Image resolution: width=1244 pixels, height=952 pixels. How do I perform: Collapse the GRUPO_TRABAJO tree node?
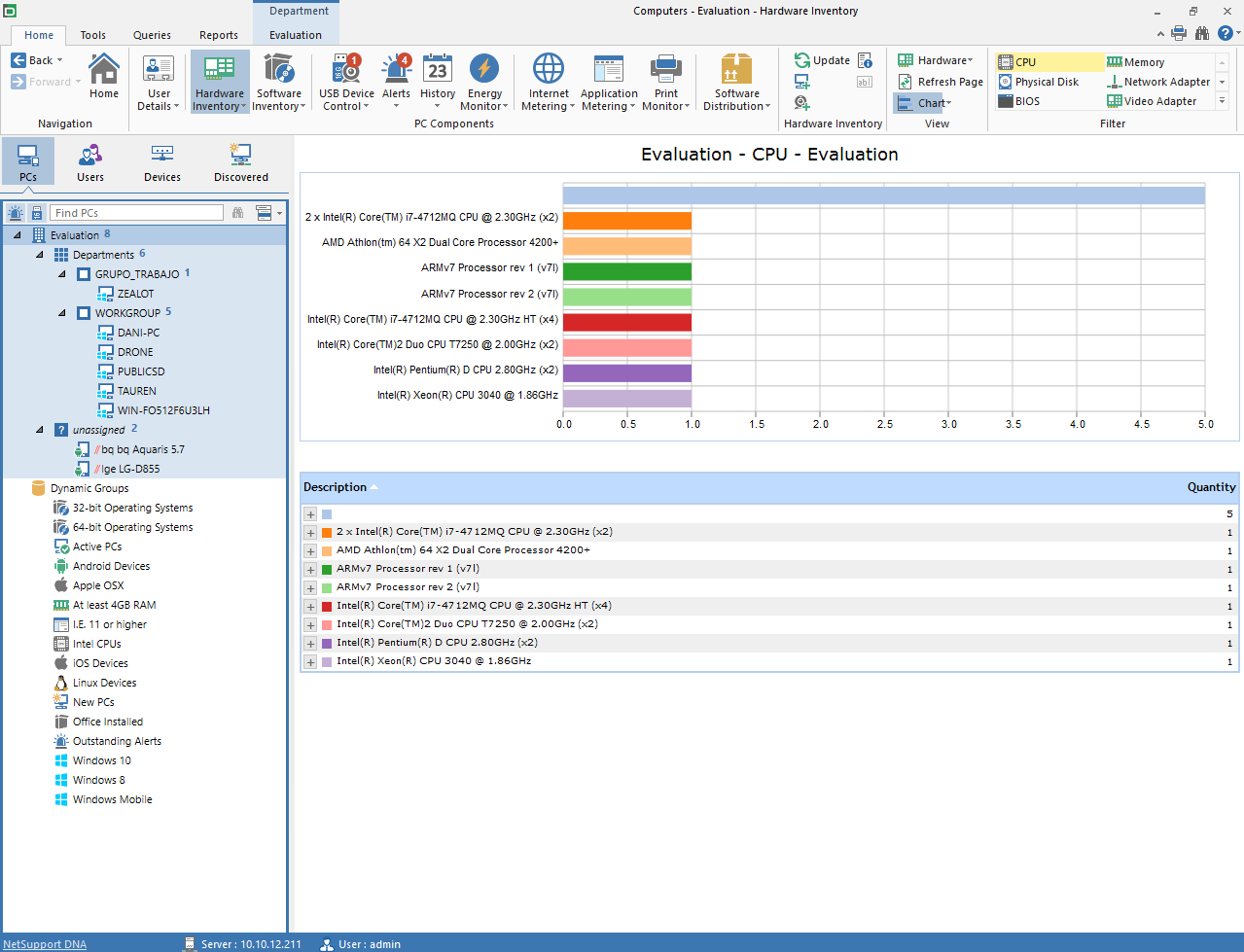[61, 274]
